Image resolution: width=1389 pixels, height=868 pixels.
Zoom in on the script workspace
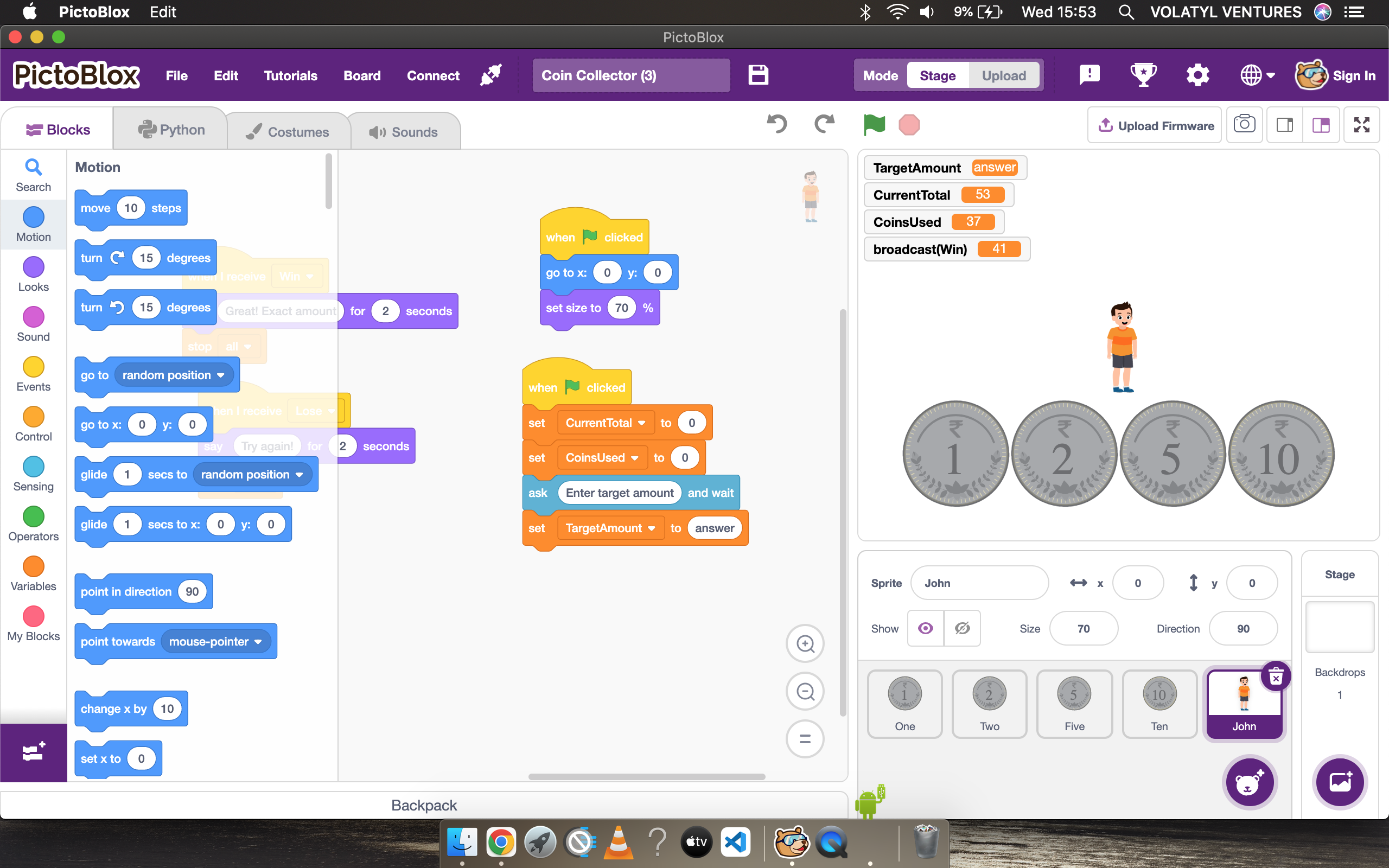pyautogui.click(x=805, y=643)
